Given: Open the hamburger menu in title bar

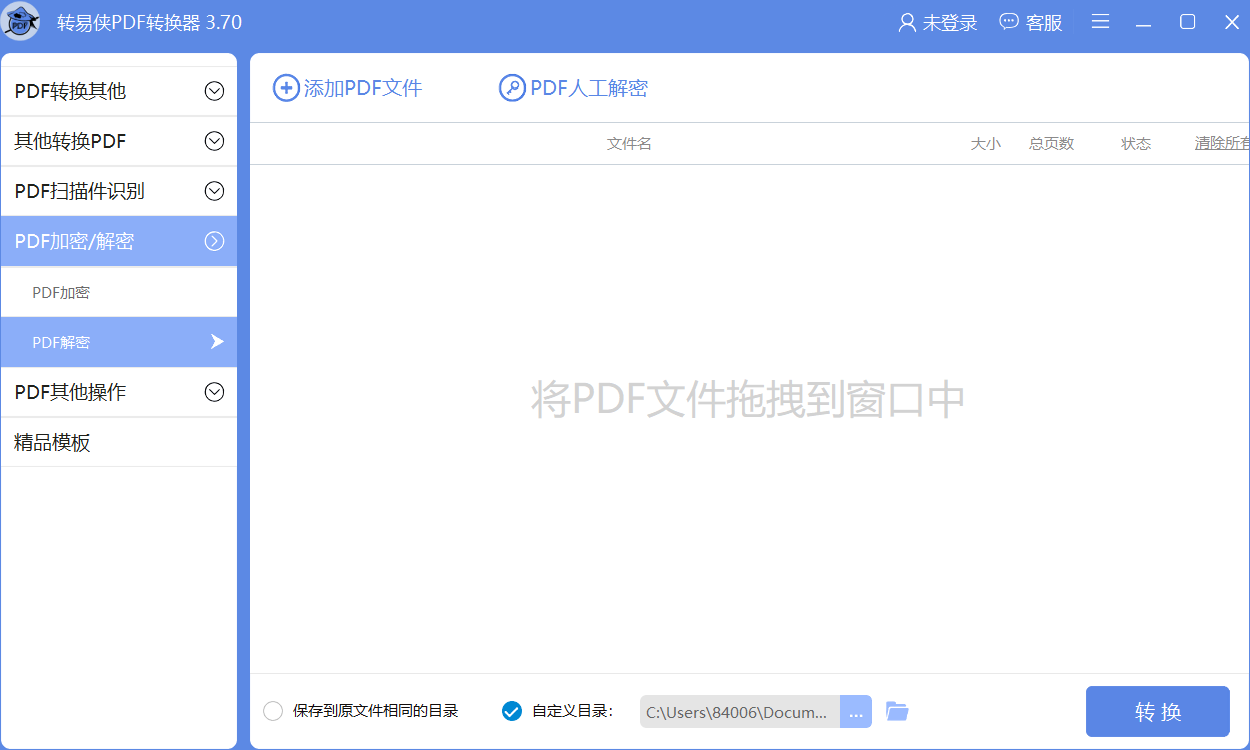Looking at the screenshot, I should (x=1100, y=22).
